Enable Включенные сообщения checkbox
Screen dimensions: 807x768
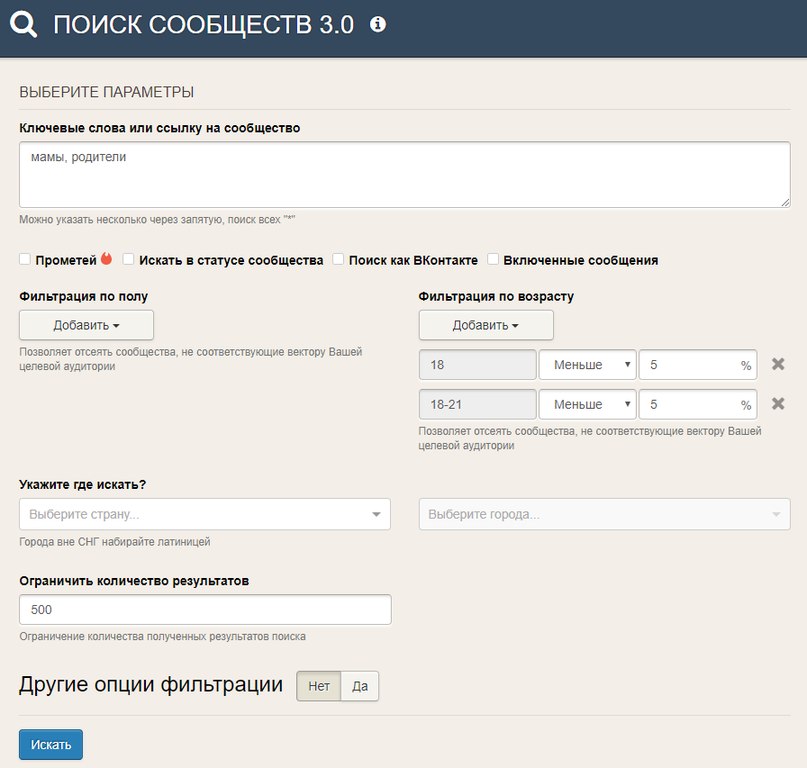(493, 259)
